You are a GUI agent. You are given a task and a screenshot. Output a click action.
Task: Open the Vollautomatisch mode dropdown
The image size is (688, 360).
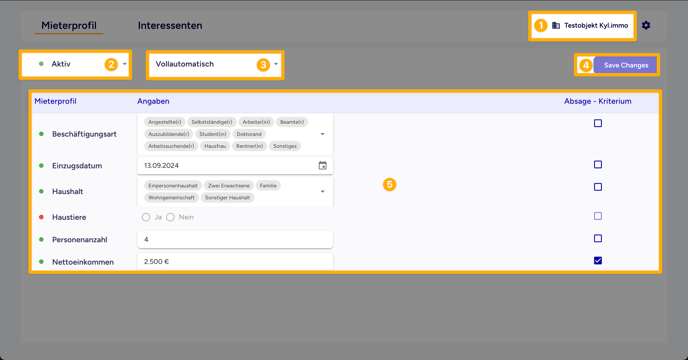[x=215, y=65]
